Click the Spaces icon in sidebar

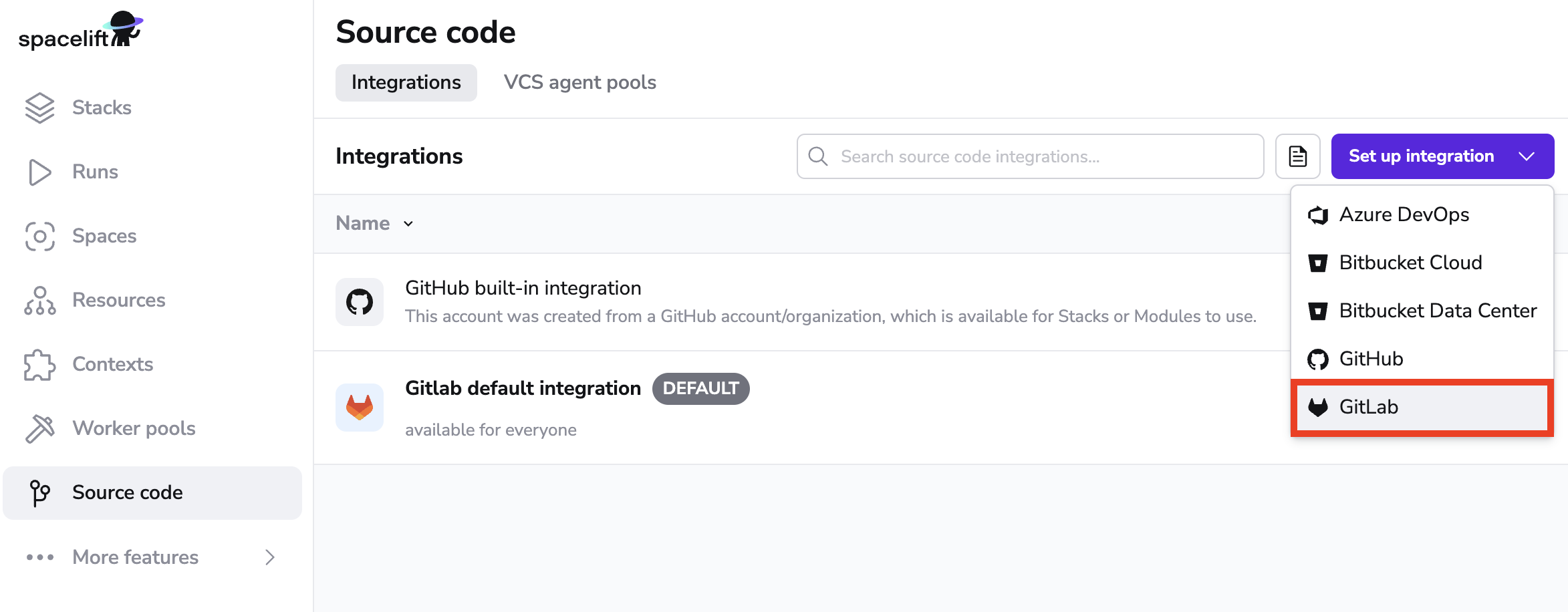[x=39, y=236]
